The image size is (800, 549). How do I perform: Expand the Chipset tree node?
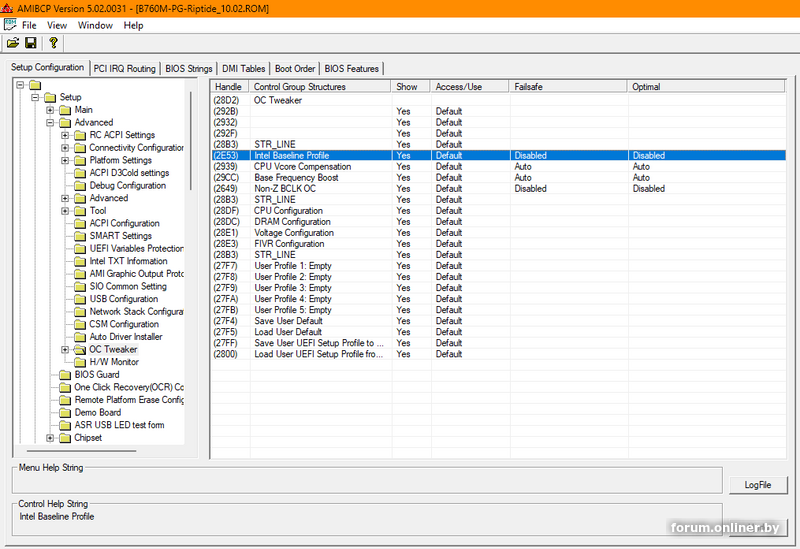50,438
